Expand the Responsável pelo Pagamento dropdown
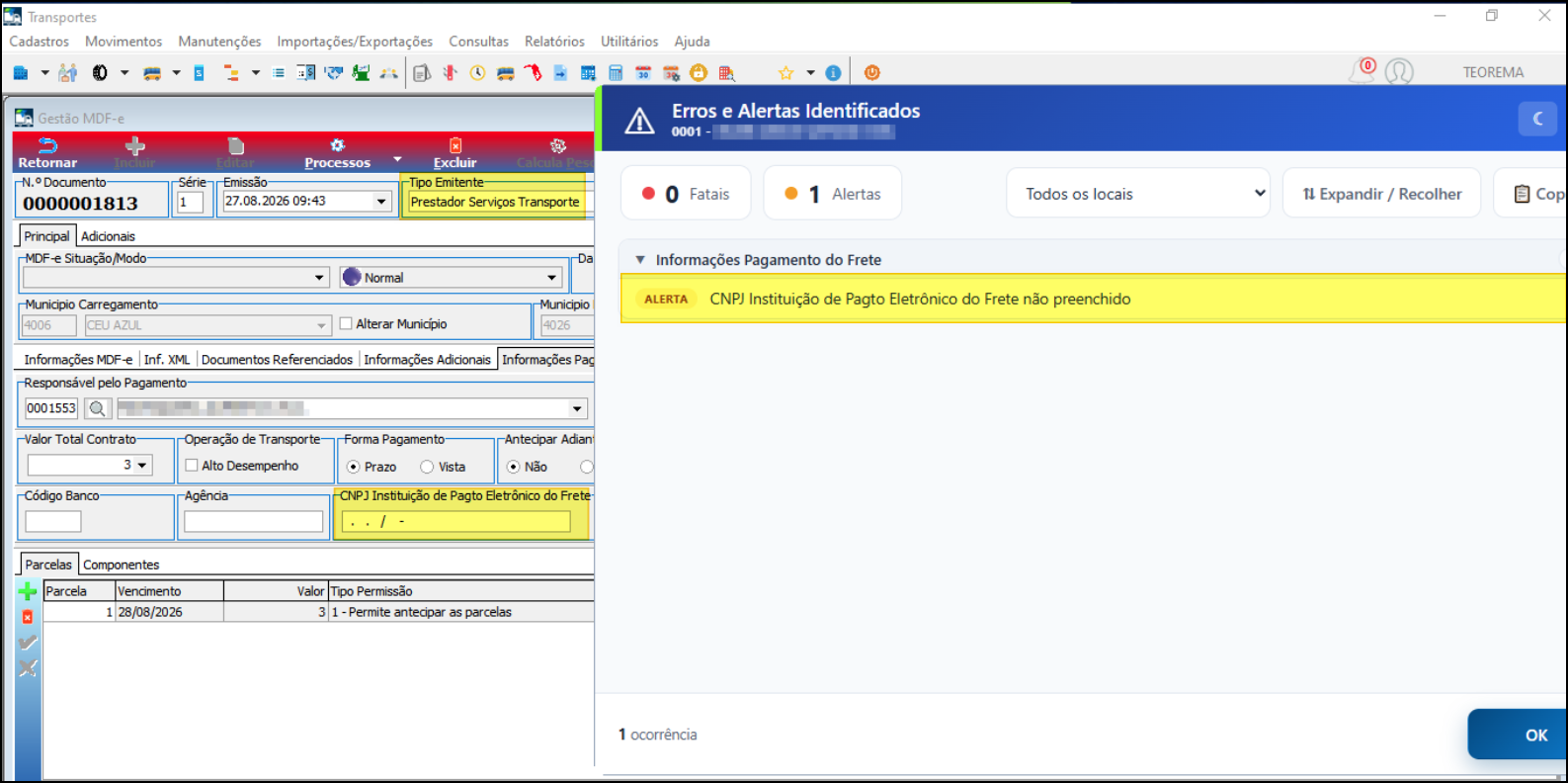Image resolution: width=1568 pixels, height=783 pixels. [x=577, y=408]
